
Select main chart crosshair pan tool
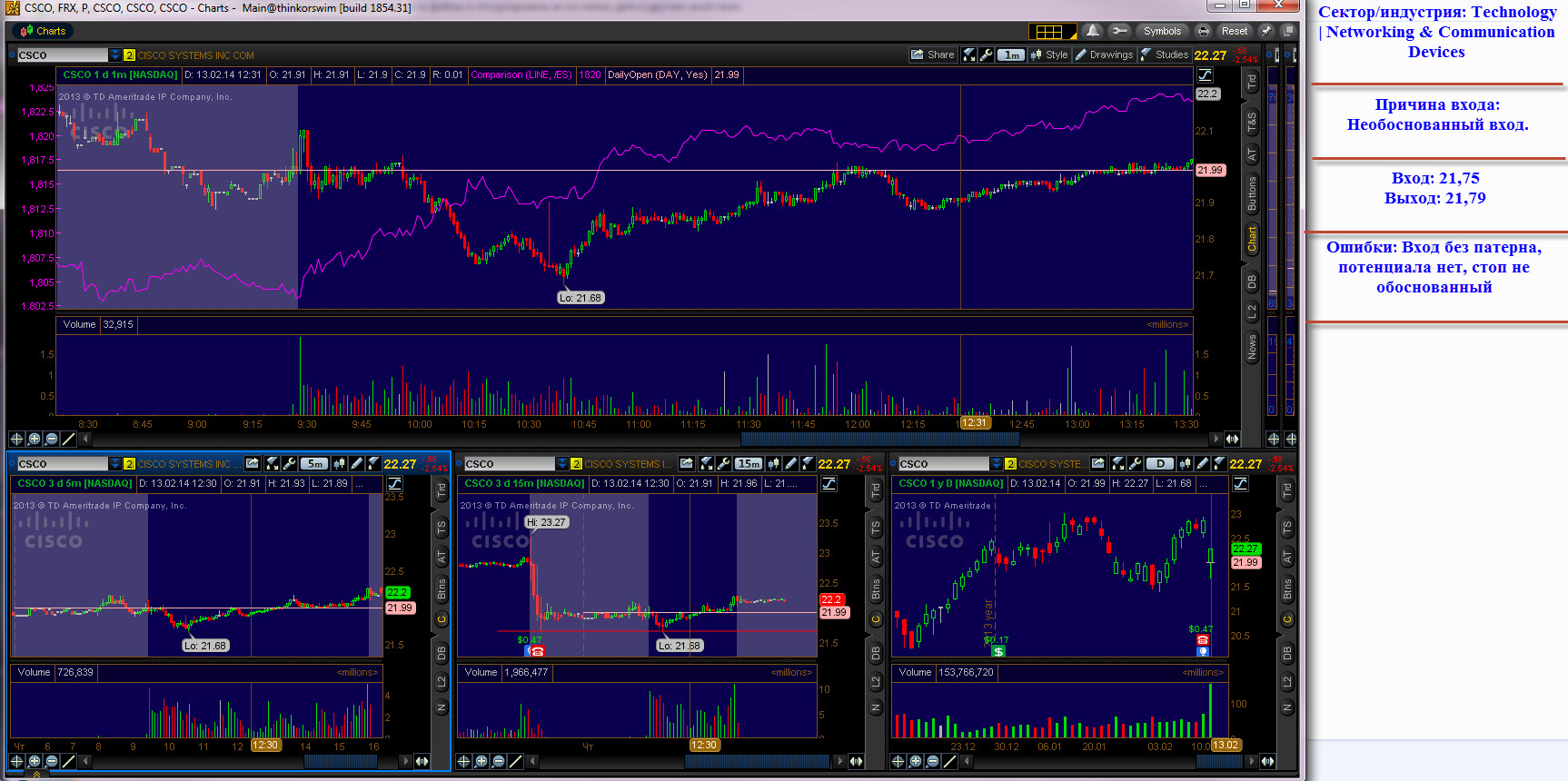tap(16, 439)
